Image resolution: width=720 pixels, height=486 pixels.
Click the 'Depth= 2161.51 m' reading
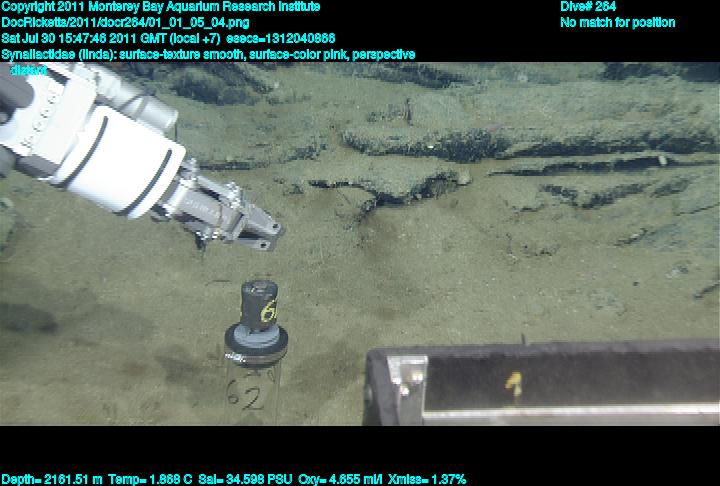tap(52, 480)
